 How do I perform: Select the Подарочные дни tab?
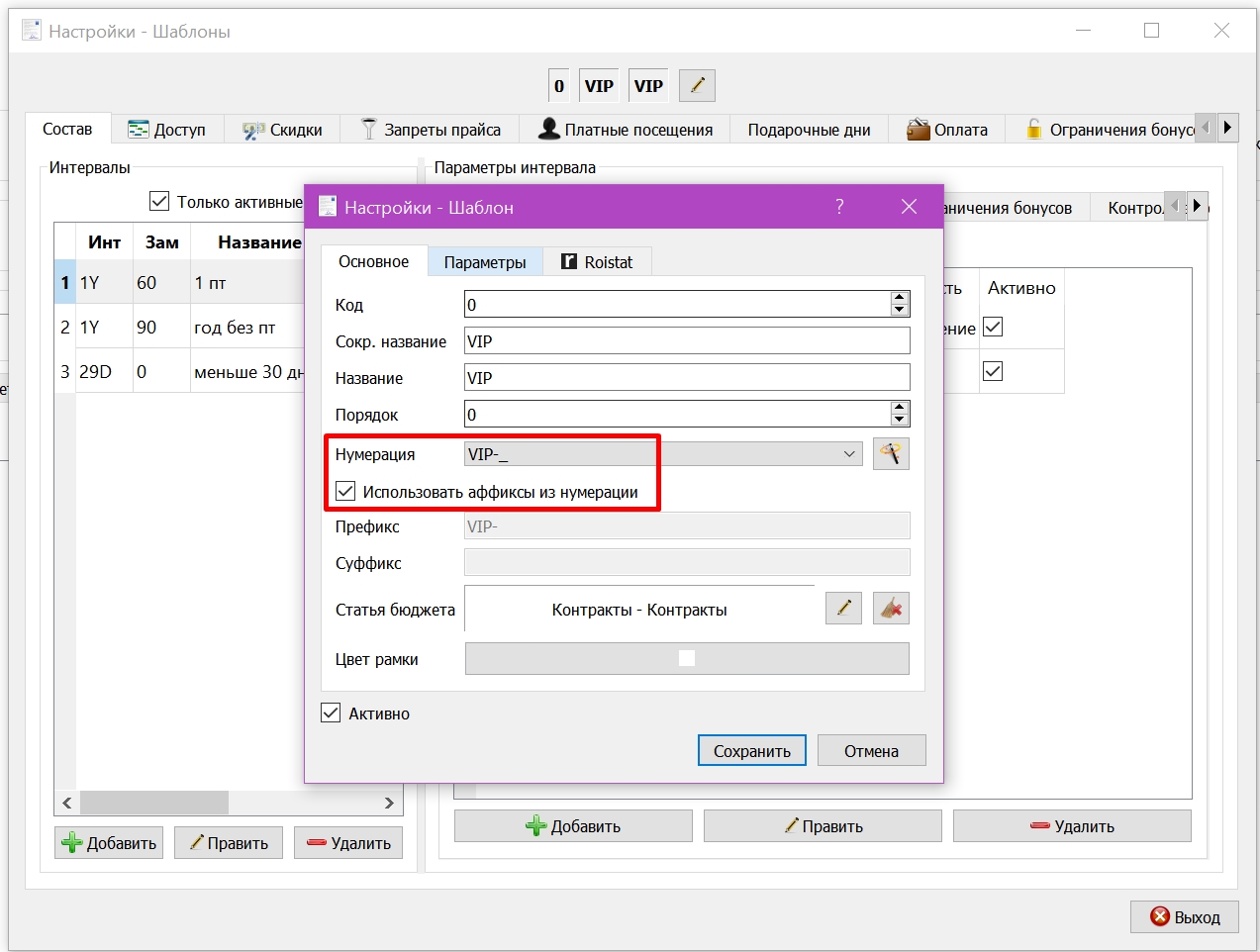click(x=809, y=130)
